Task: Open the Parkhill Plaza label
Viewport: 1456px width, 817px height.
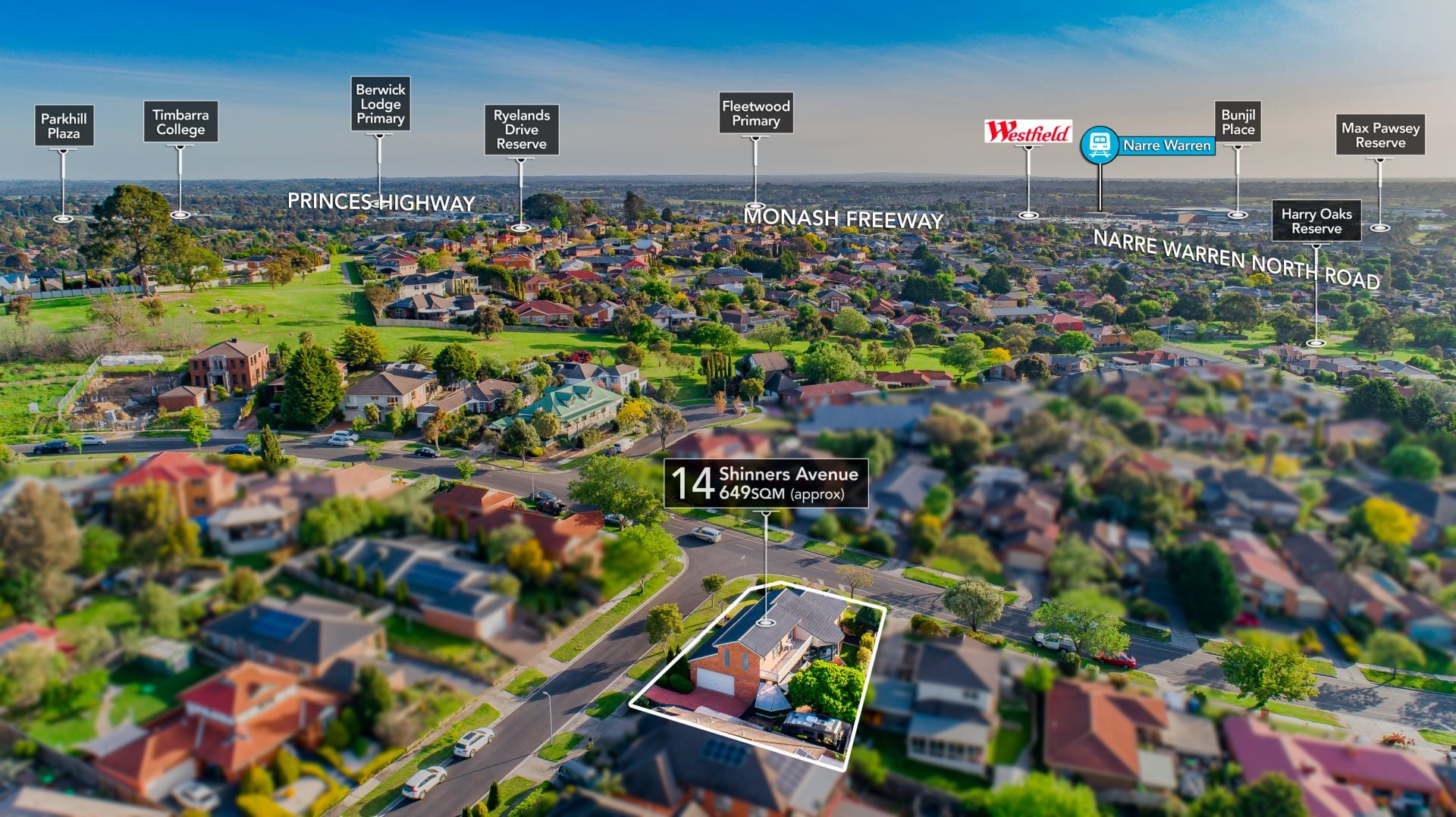Action: pos(64,126)
